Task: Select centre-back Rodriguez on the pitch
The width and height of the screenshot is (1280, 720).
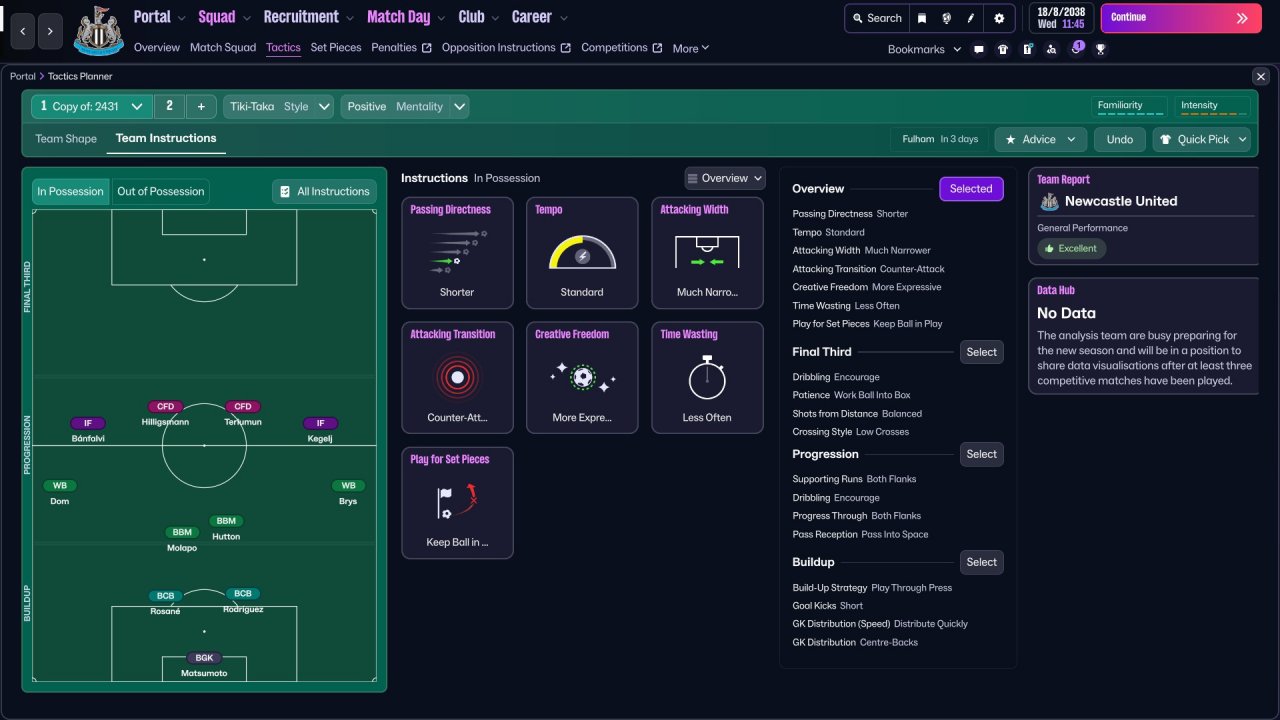Action: pos(243,601)
